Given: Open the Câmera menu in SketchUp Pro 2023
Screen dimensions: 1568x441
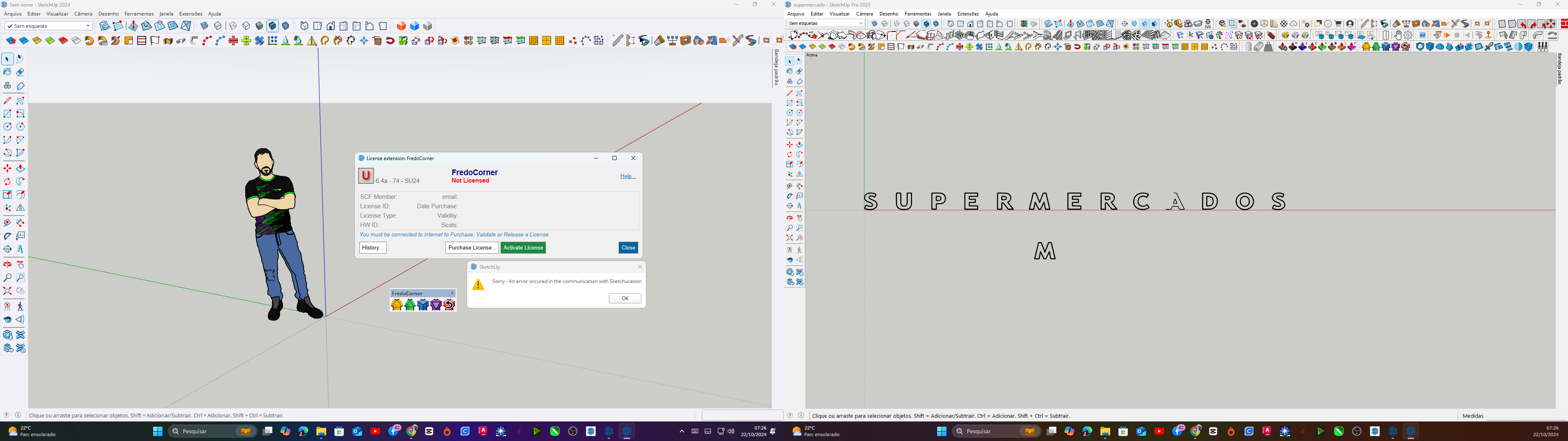Looking at the screenshot, I should 864,13.
